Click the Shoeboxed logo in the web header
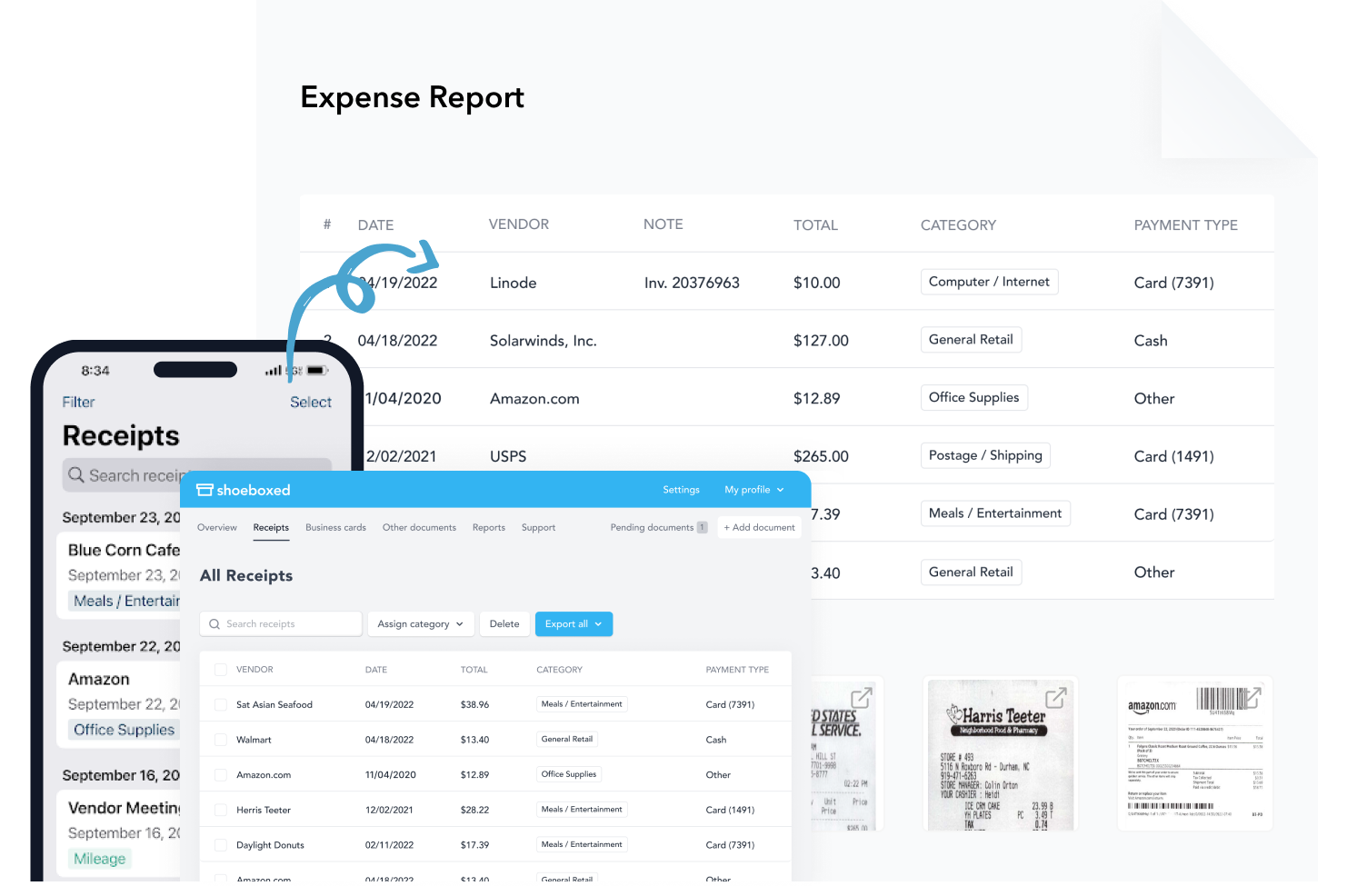 coord(244,490)
